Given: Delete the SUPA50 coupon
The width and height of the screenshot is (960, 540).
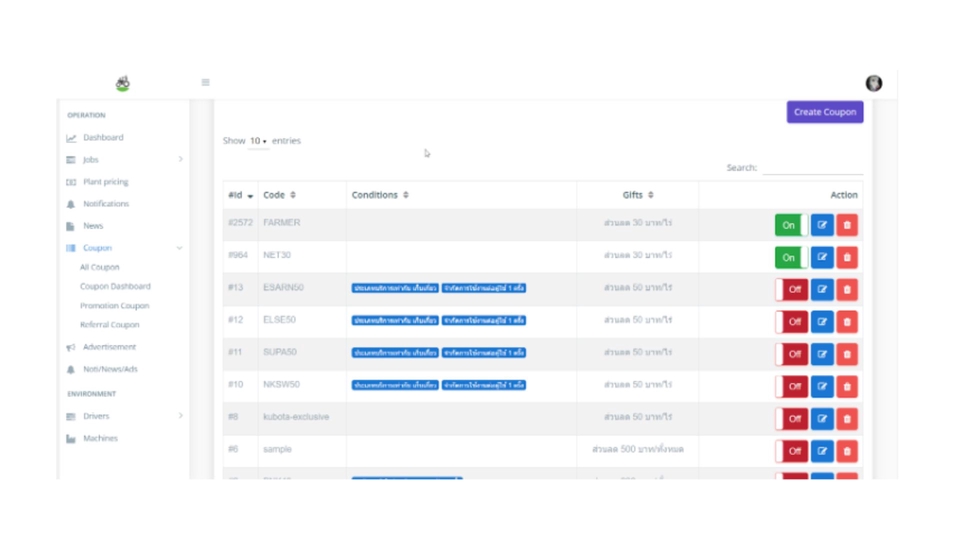Looking at the screenshot, I should 847,354.
